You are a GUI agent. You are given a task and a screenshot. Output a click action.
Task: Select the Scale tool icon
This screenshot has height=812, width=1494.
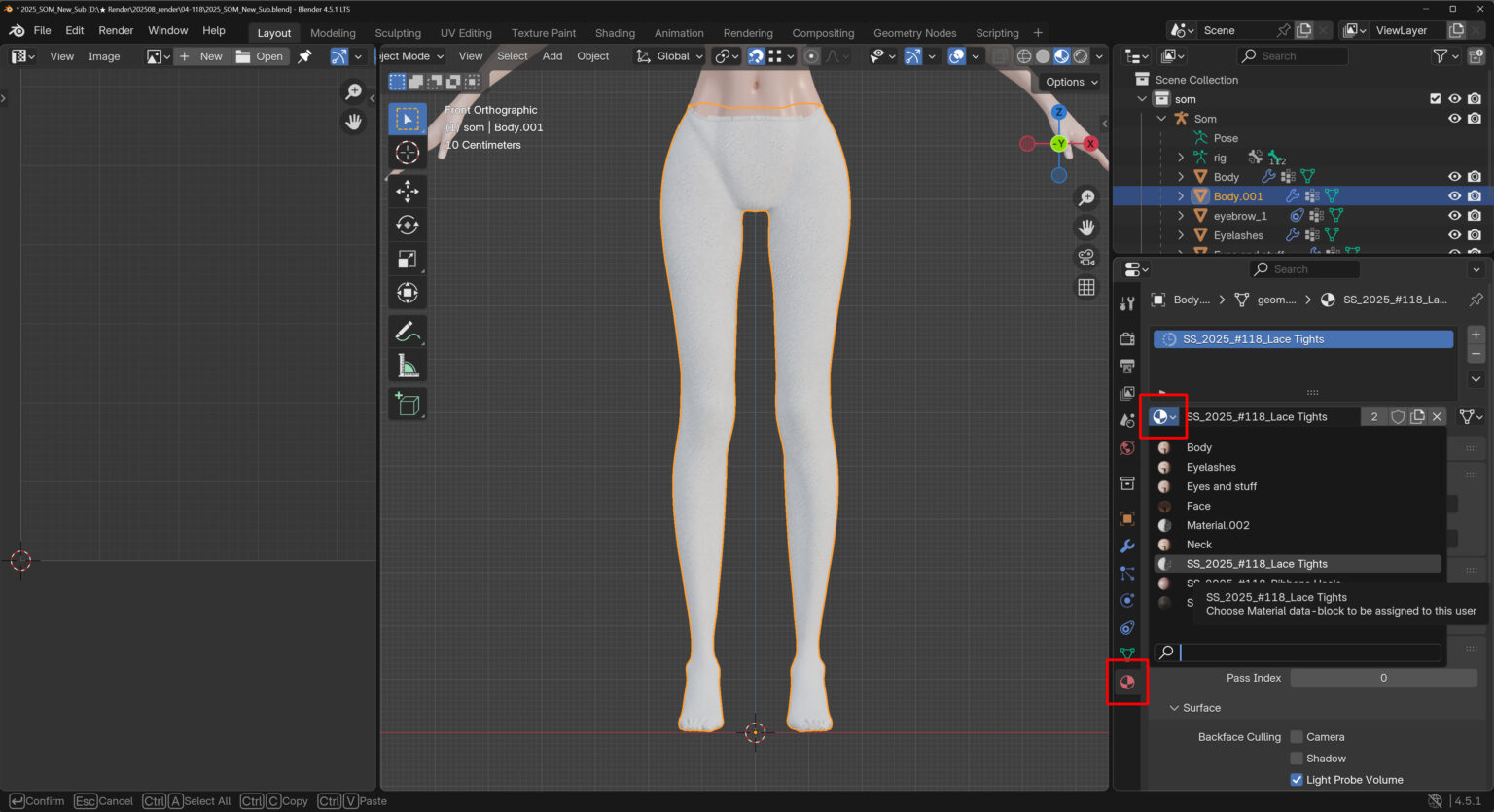[x=408, y=259]
